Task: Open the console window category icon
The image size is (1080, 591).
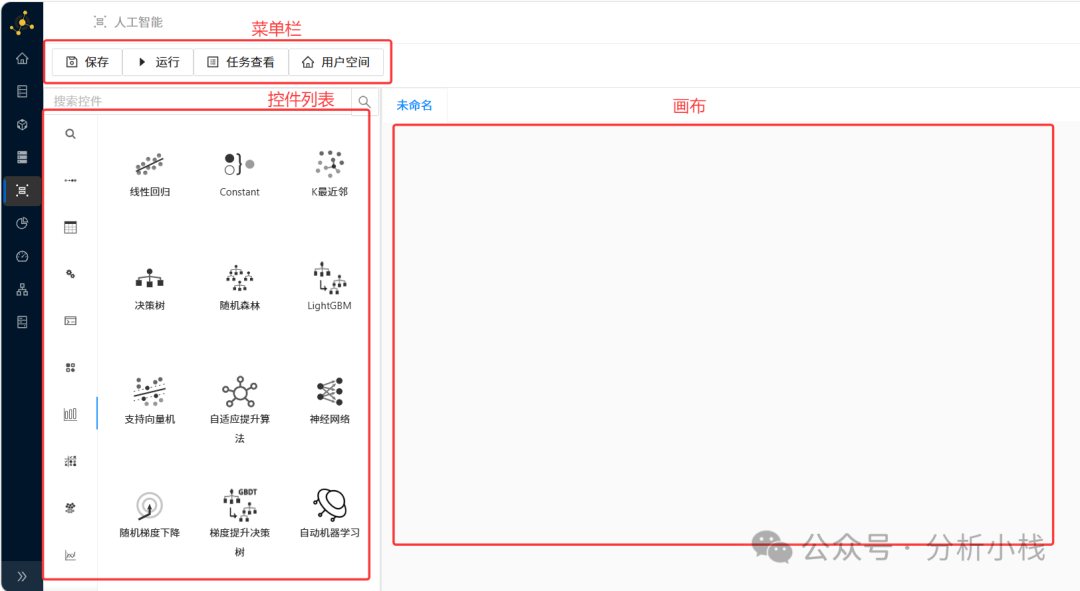Action: coord(70,321)
